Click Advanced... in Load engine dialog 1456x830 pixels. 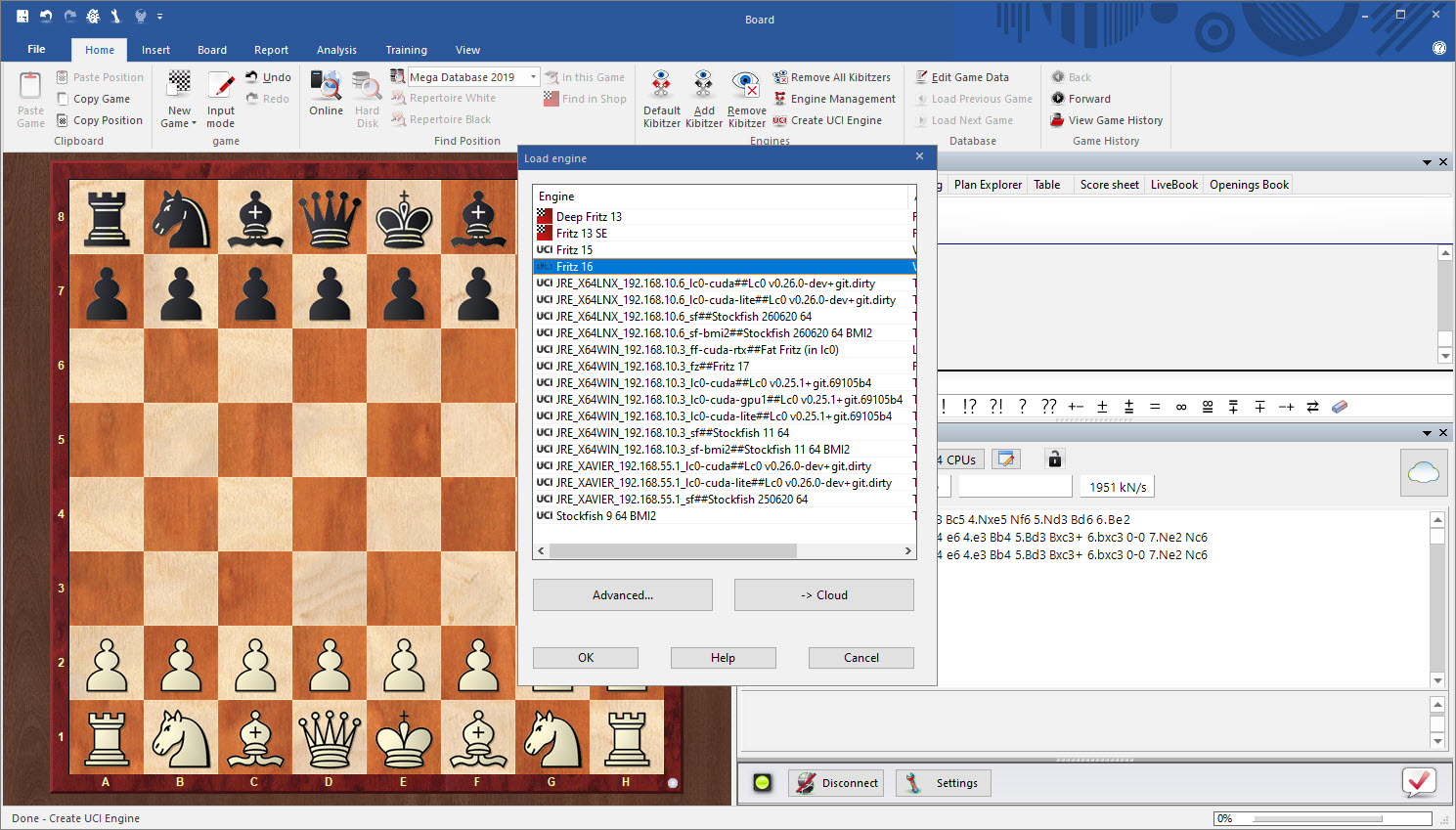[623, 594]
